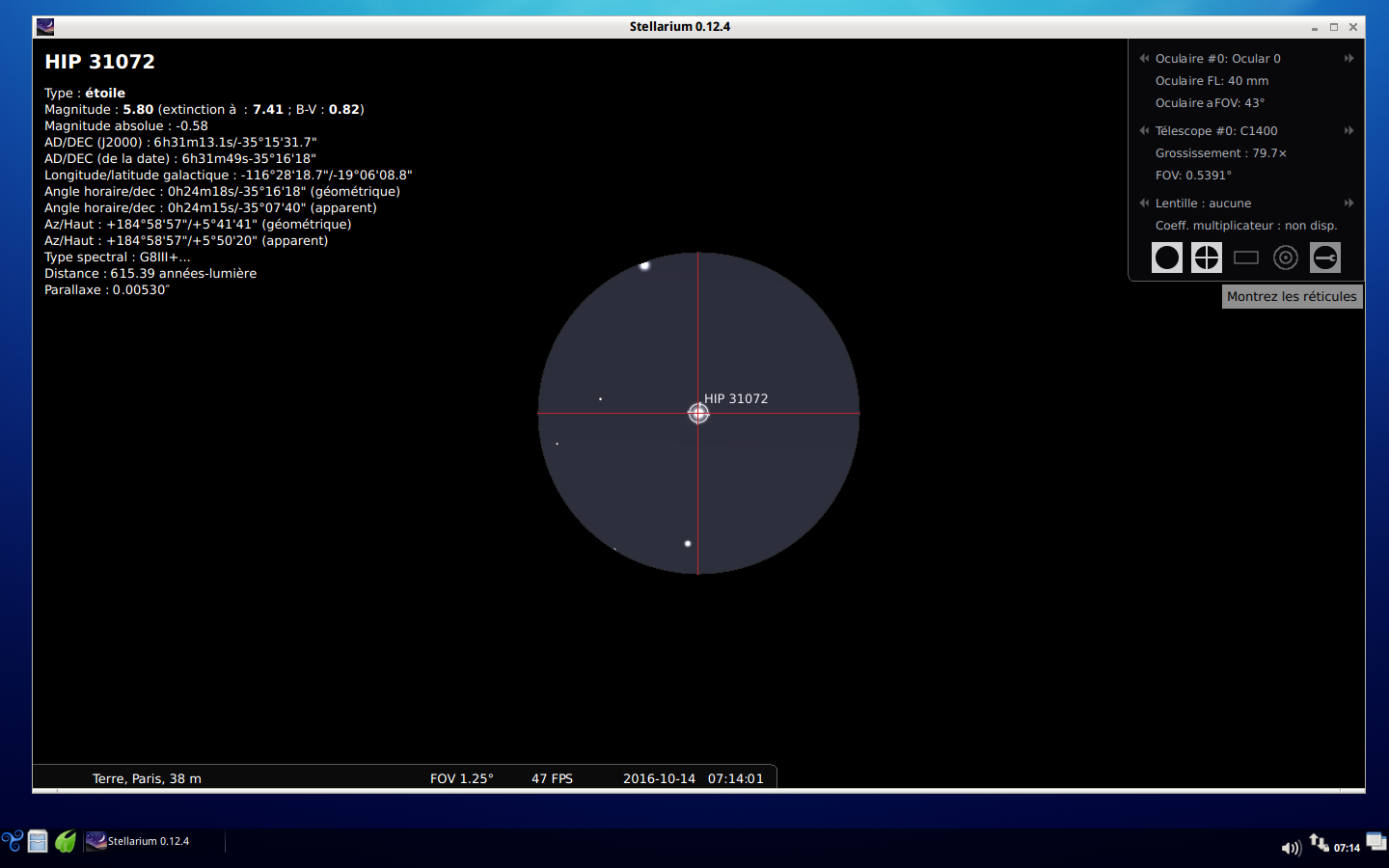The width and height of the screenshot is (1389, 868).
Task: Select next lens arrow beside Lentille
Action: 1348,203
